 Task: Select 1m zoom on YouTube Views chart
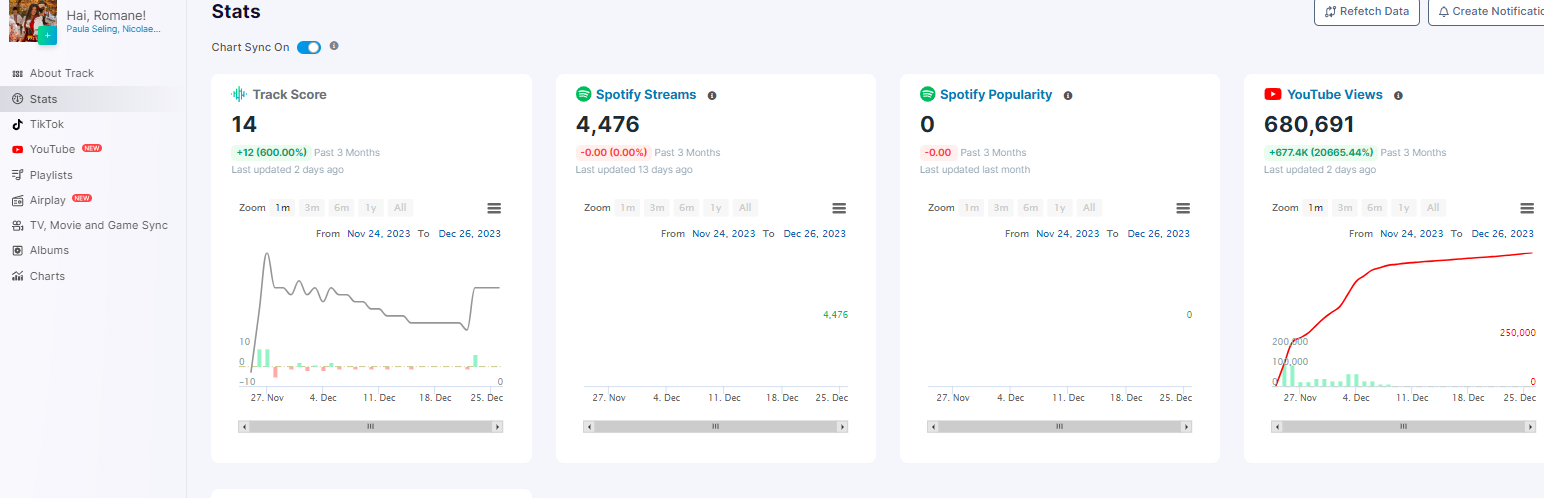coord(1315,208)
